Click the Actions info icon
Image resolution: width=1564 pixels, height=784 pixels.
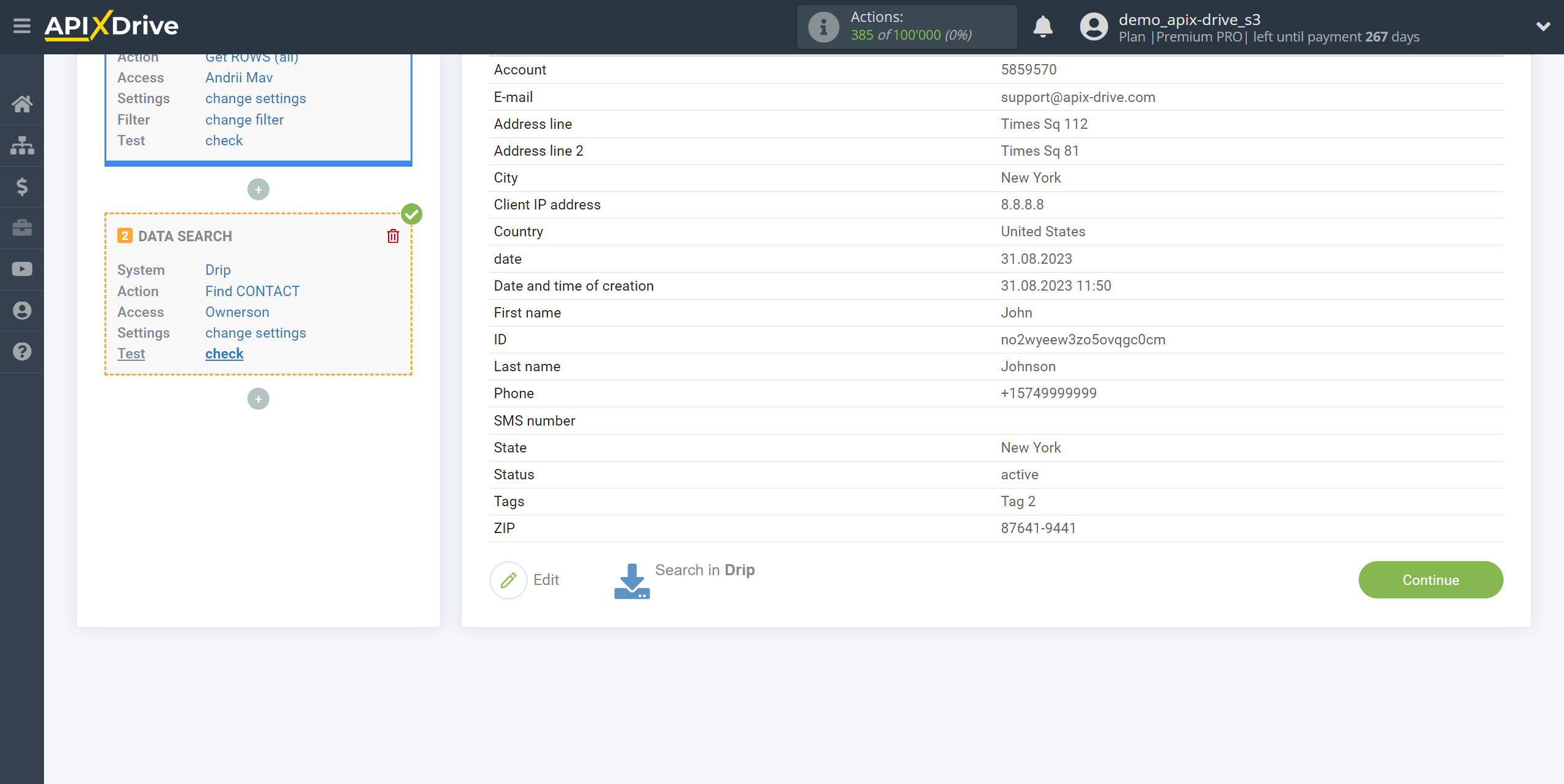tap(824, 27)
